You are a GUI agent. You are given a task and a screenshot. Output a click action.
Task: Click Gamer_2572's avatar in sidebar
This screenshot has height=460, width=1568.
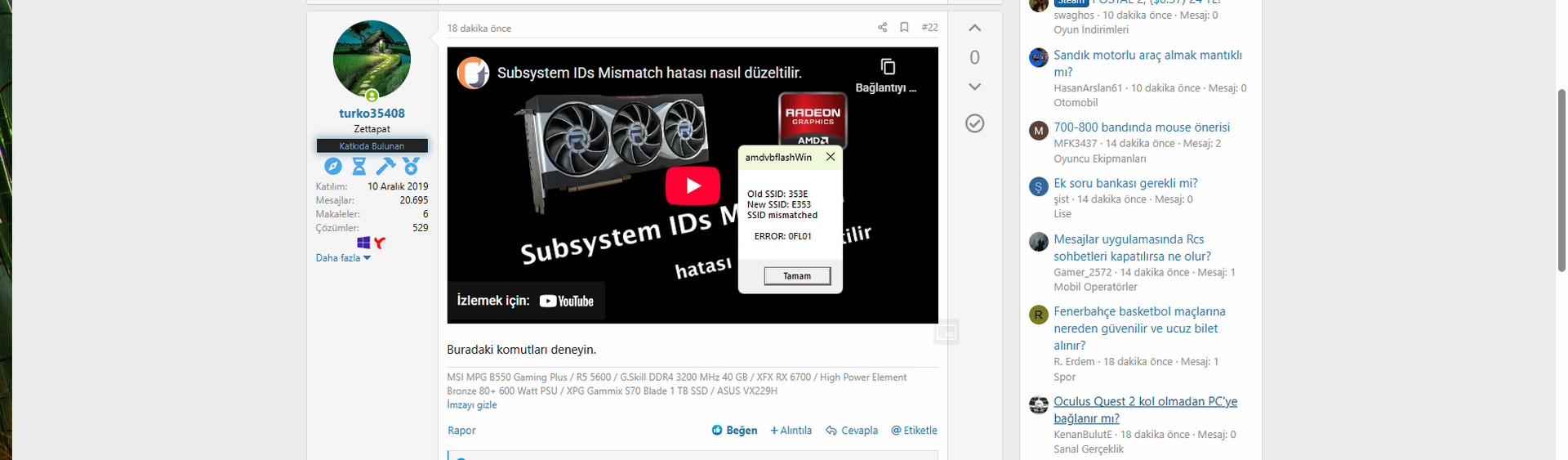coord(1038,242)
